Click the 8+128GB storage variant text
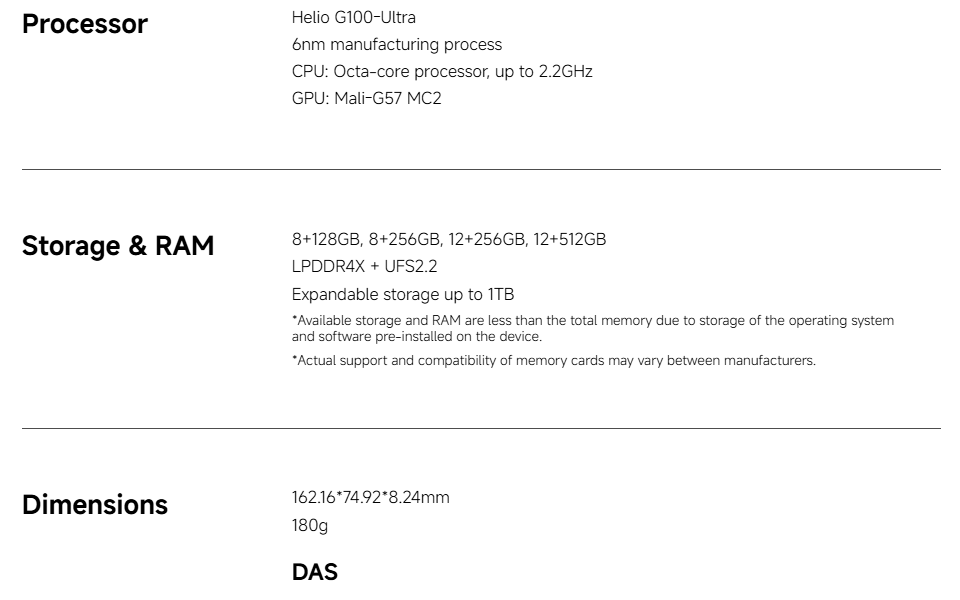The width and height of the screenshot is (960, 600). pyautogui.click(x=326, y=239)
